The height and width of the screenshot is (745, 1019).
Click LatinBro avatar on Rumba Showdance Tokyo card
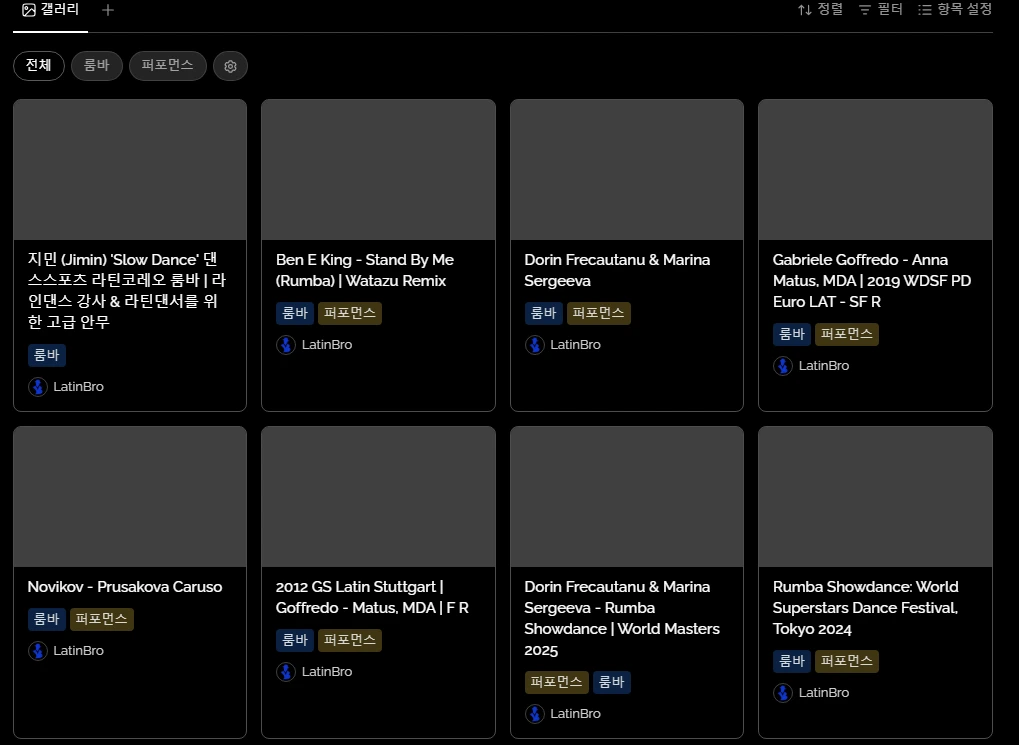pos(783,693)
